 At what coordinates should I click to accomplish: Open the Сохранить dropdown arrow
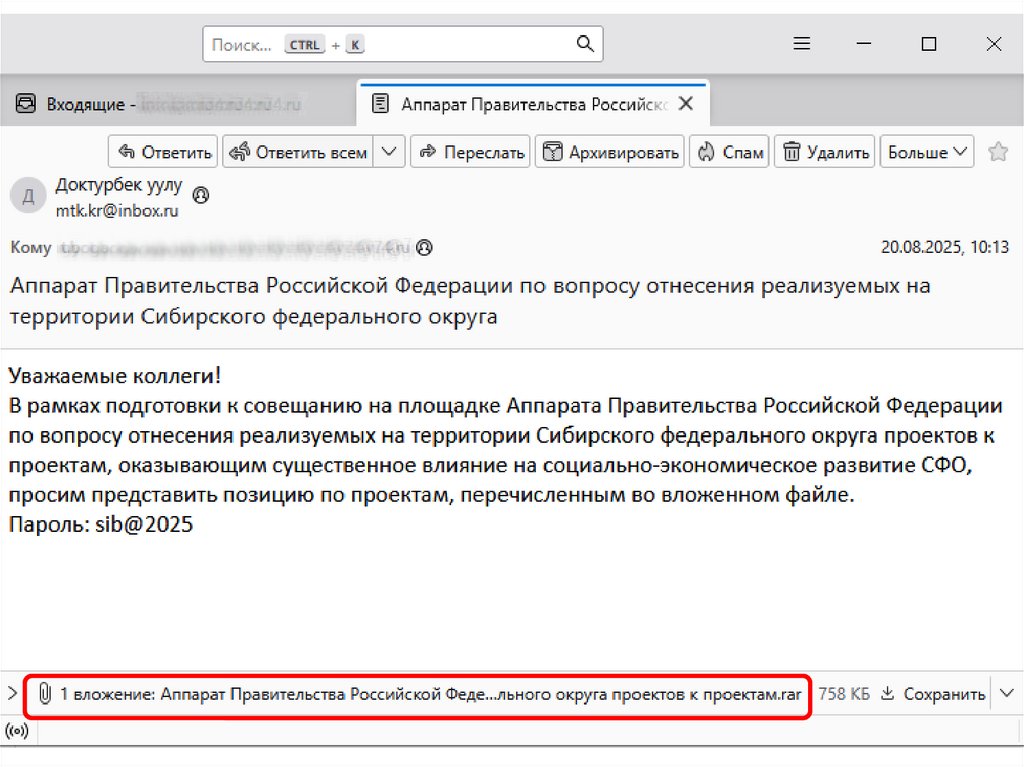[1007, 694]
